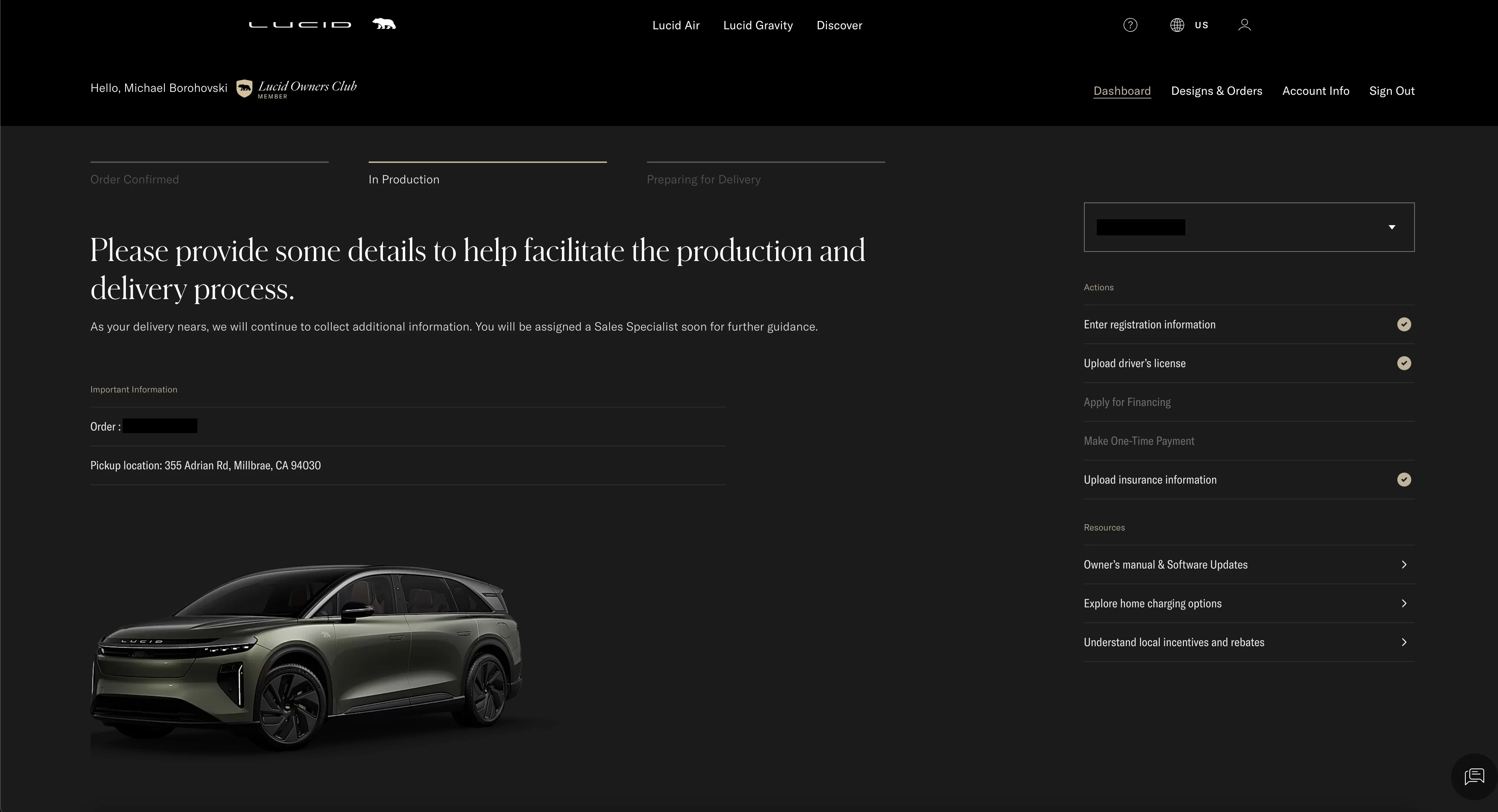The image size is (1498, 812).
Task: Click the Lucid Owners Club badge icon
Action: [x=244, y=89]
